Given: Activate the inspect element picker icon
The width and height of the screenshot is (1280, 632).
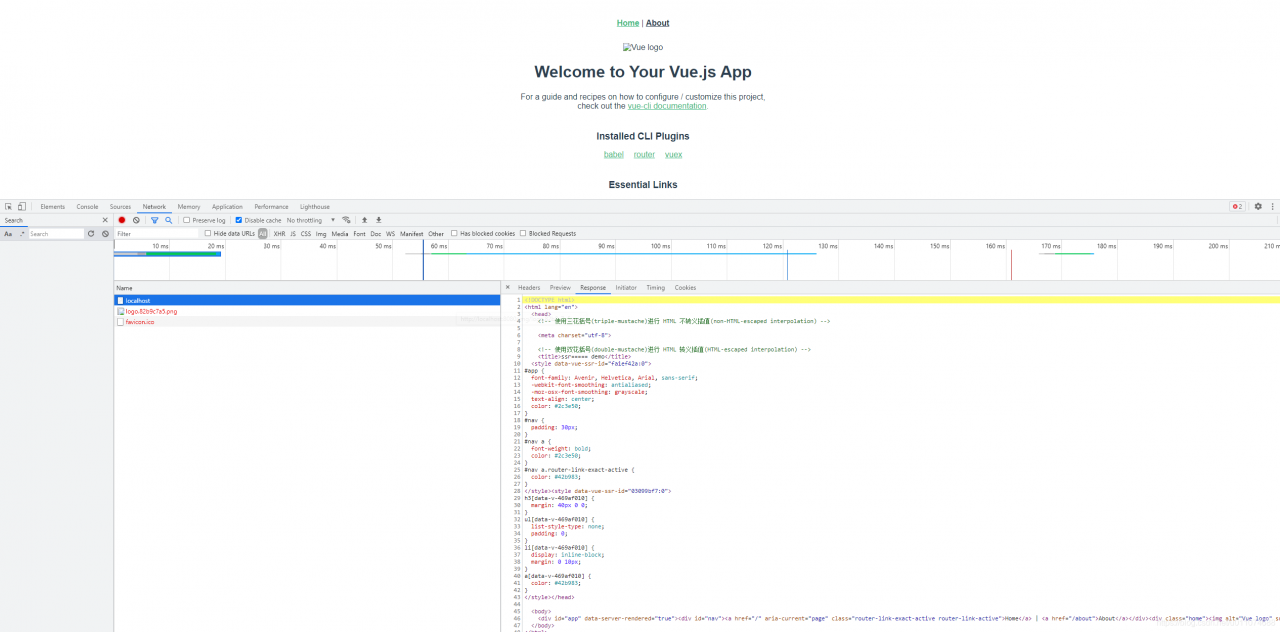Looking at the screenshot, I should click(x=8, y=206).
